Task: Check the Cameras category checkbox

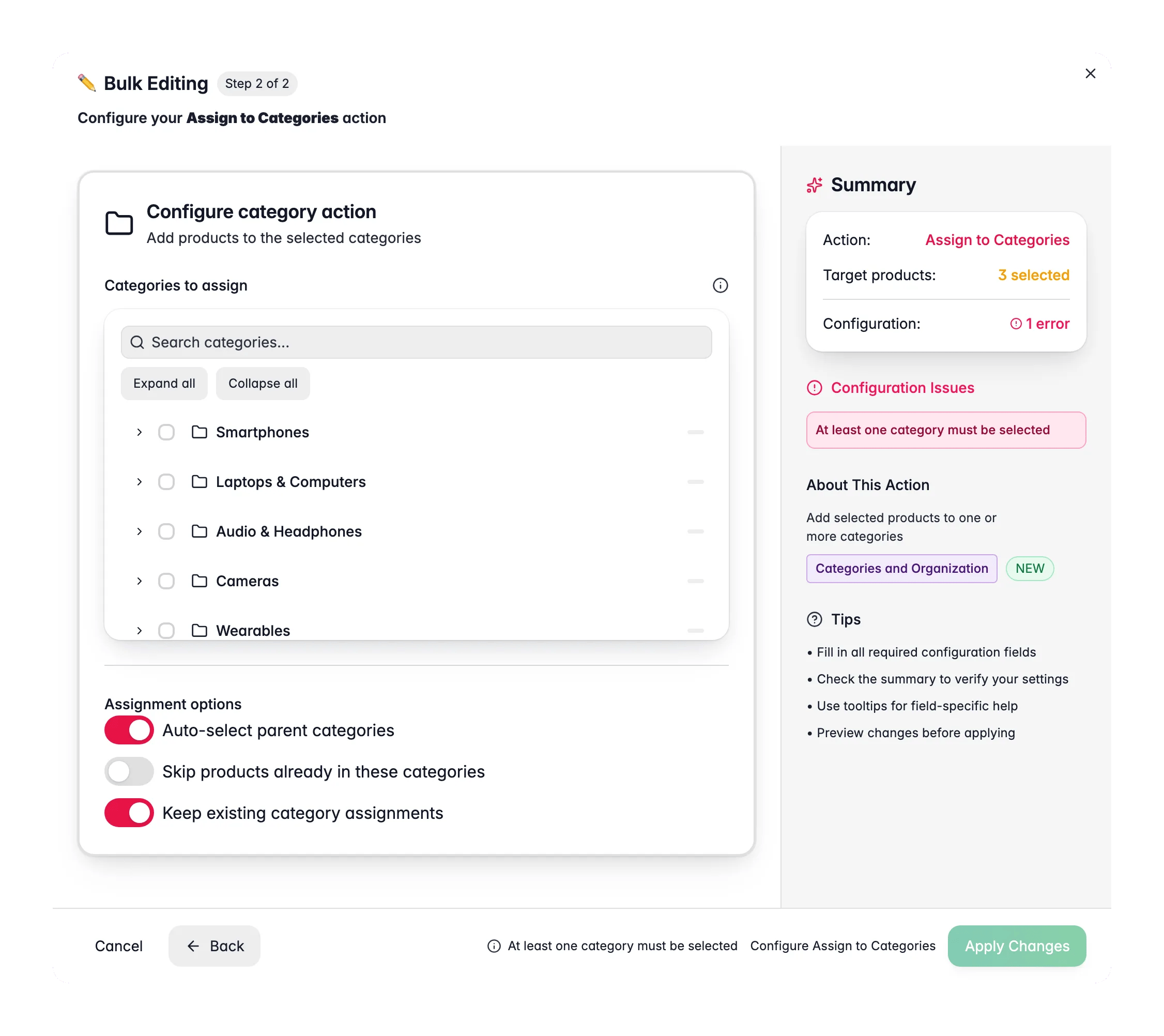Action: pyautogui.click(x=166, y=581)
